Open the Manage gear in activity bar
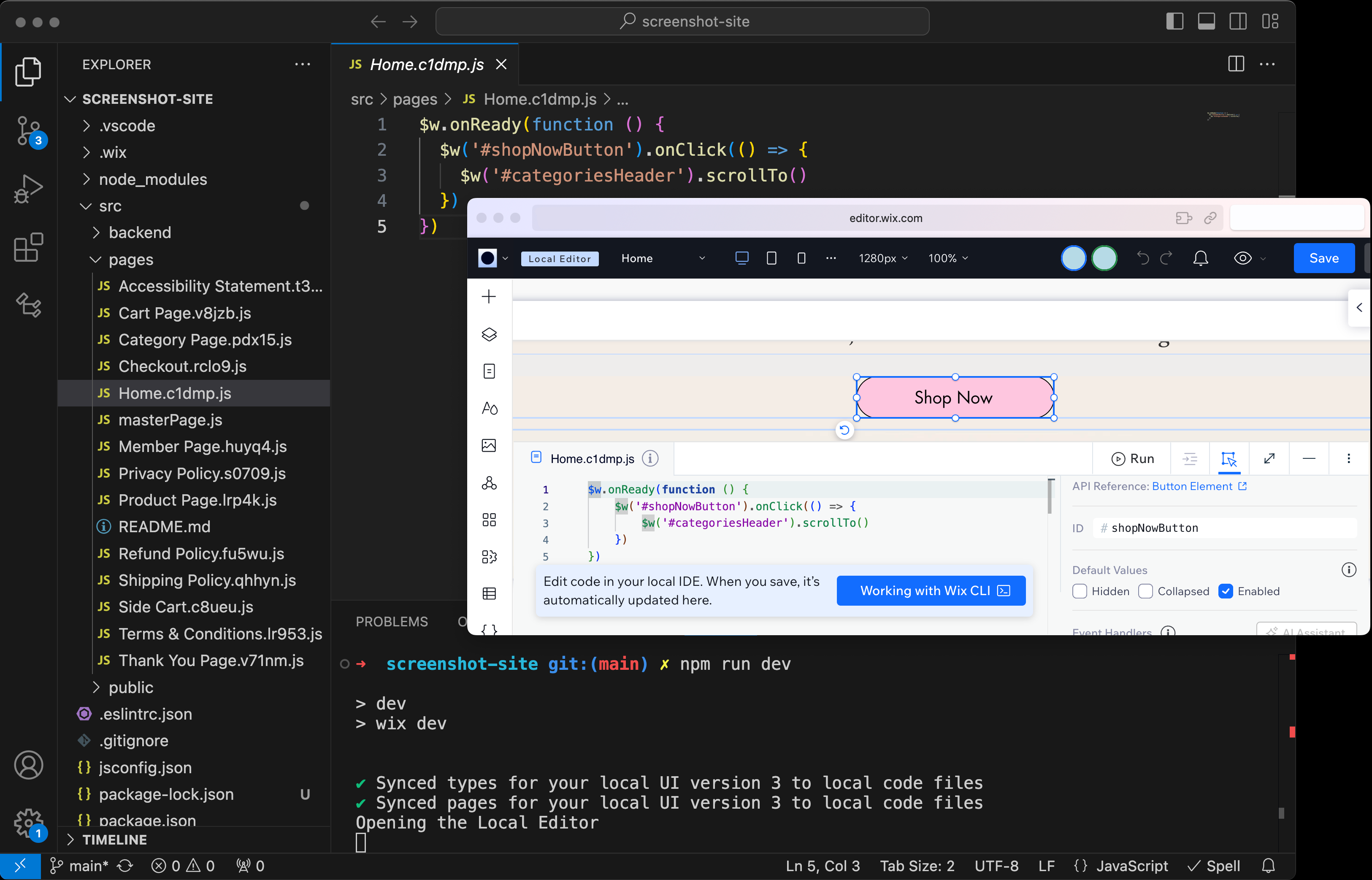1372x880 pixels. click(28, 824)
